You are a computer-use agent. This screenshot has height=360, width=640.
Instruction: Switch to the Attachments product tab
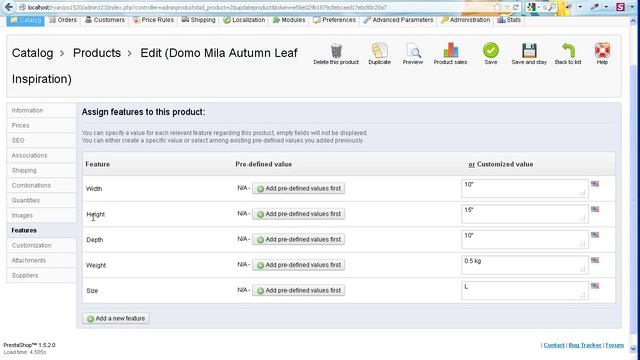pos(41,260)
